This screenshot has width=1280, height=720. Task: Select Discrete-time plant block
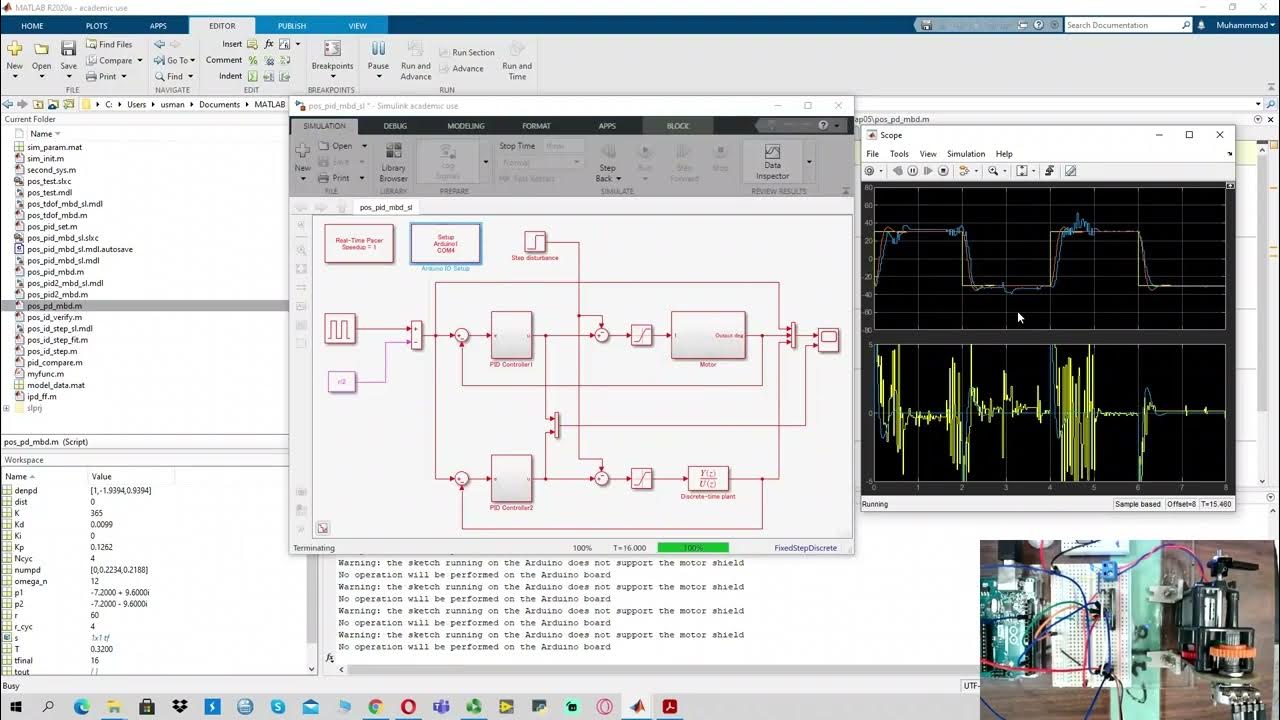click(708, 479)
